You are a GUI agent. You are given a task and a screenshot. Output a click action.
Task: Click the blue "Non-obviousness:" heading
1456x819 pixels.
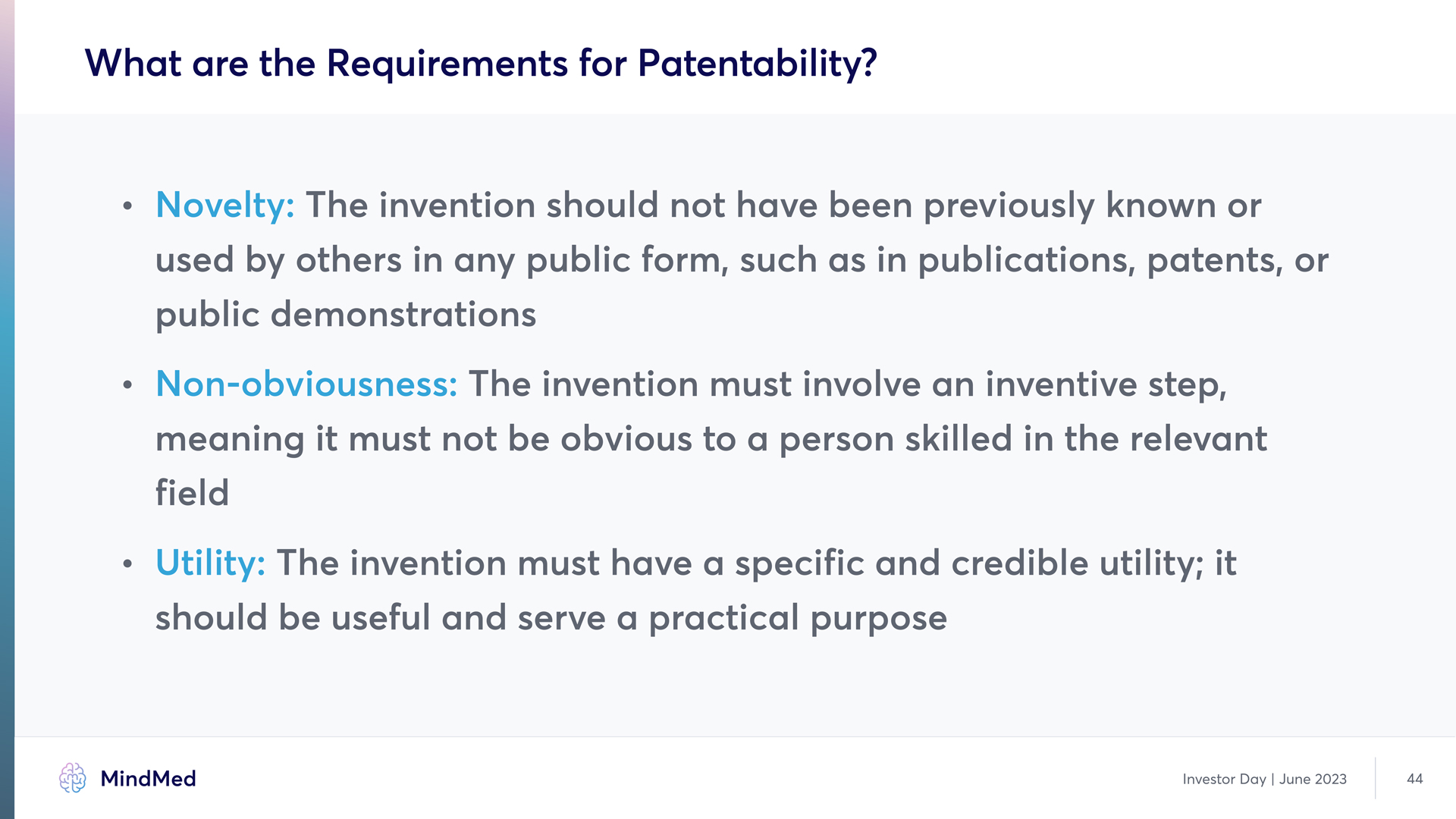coord(306,384)
